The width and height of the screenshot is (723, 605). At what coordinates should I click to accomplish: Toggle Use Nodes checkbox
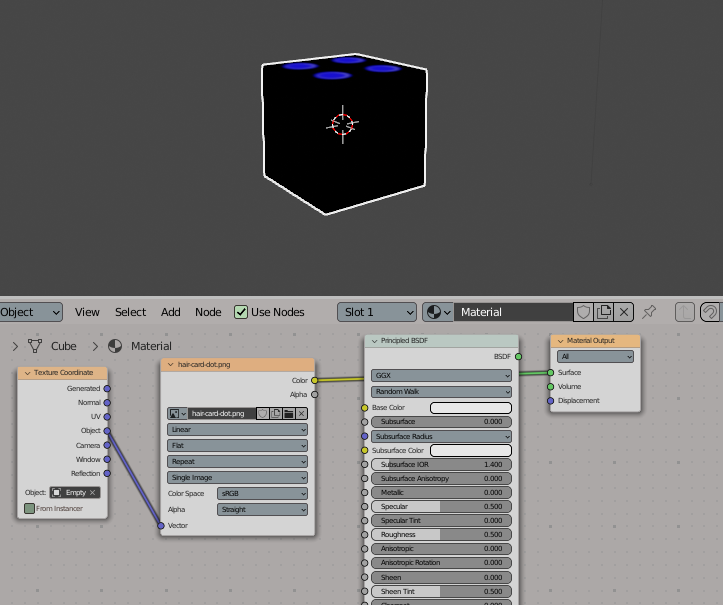(241, 312)
